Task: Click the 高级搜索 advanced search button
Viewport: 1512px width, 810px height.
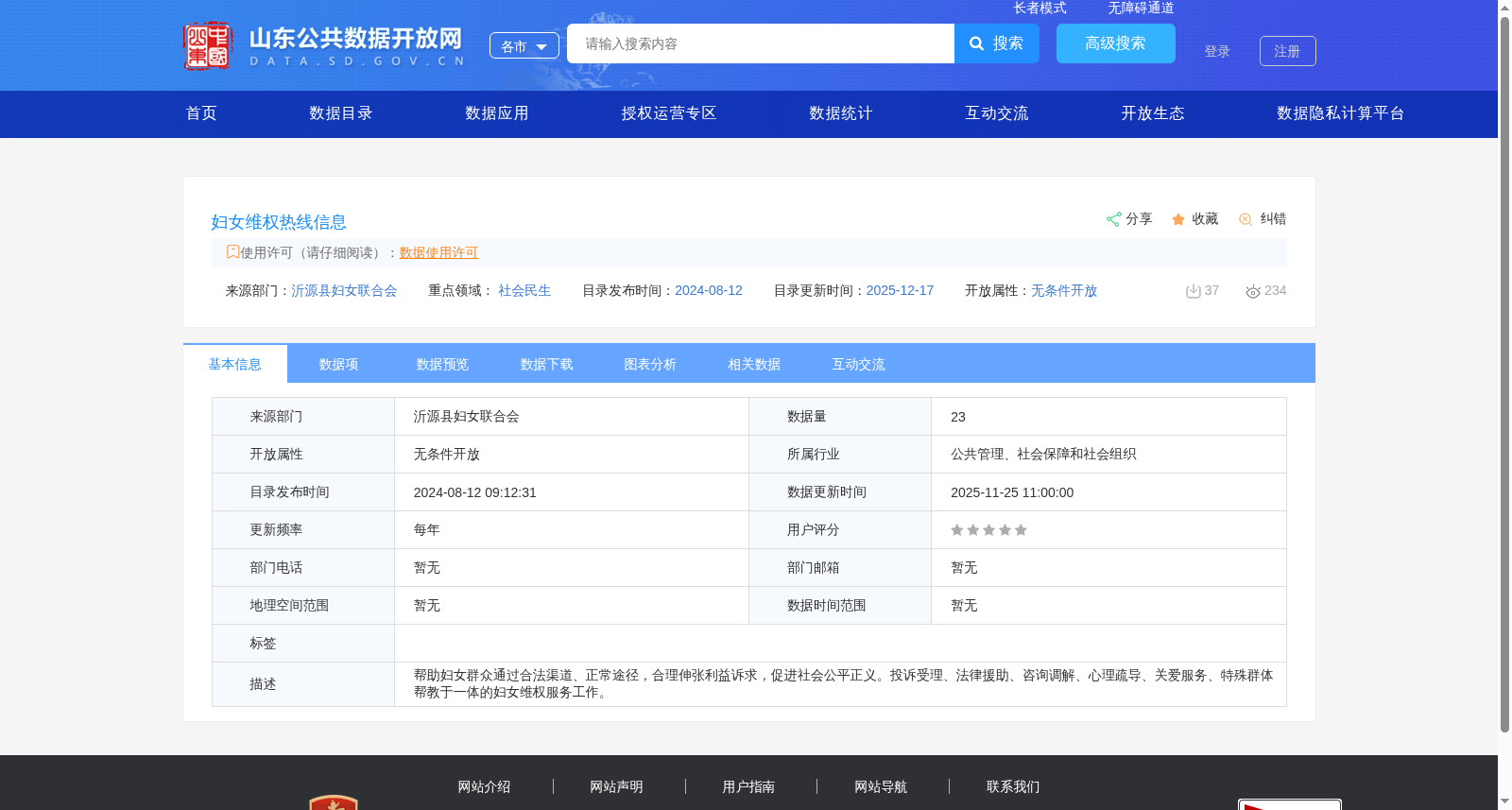Action: 1115,43
